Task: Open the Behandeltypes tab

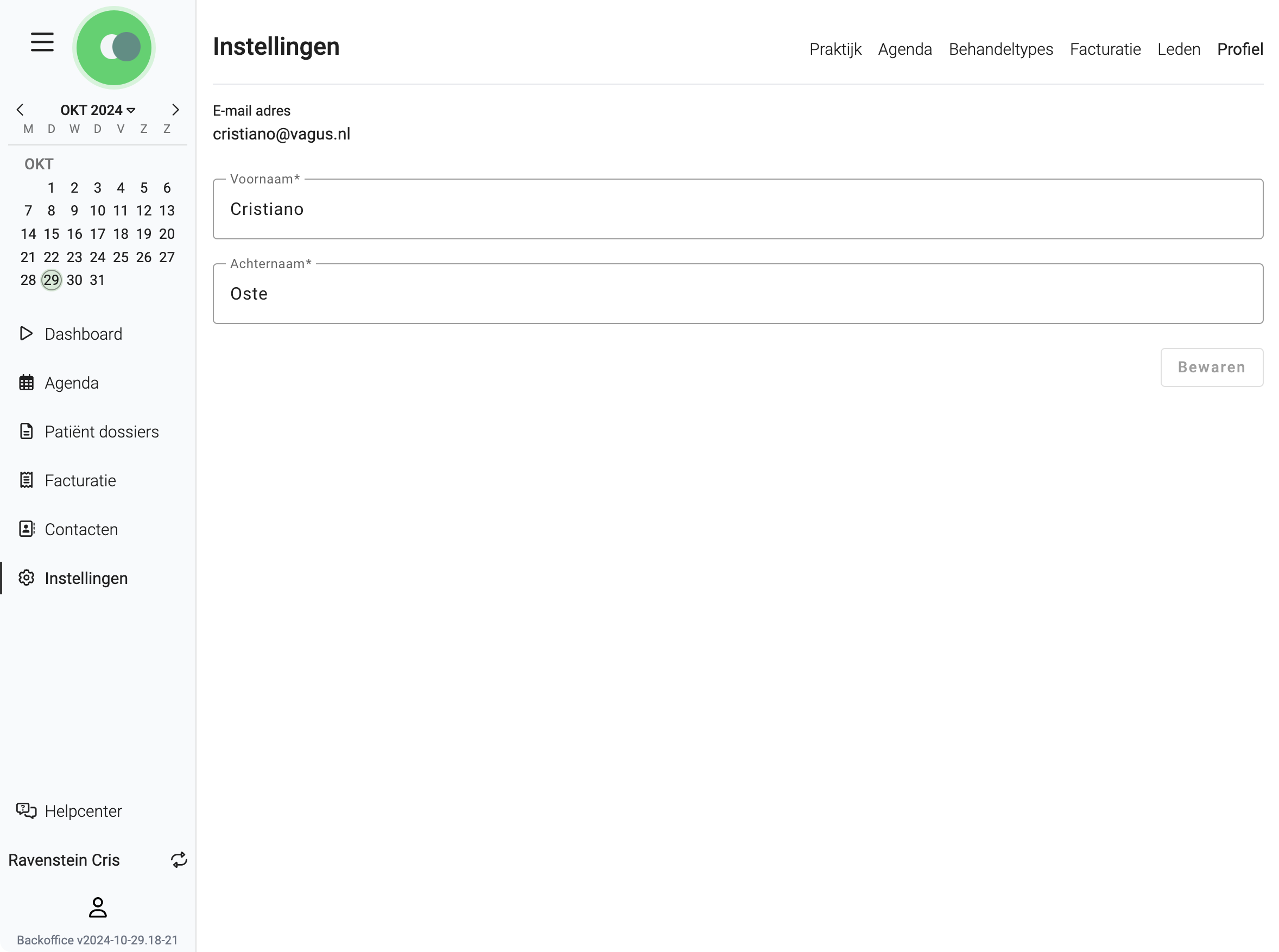Action: click(x=1001, y=49)
